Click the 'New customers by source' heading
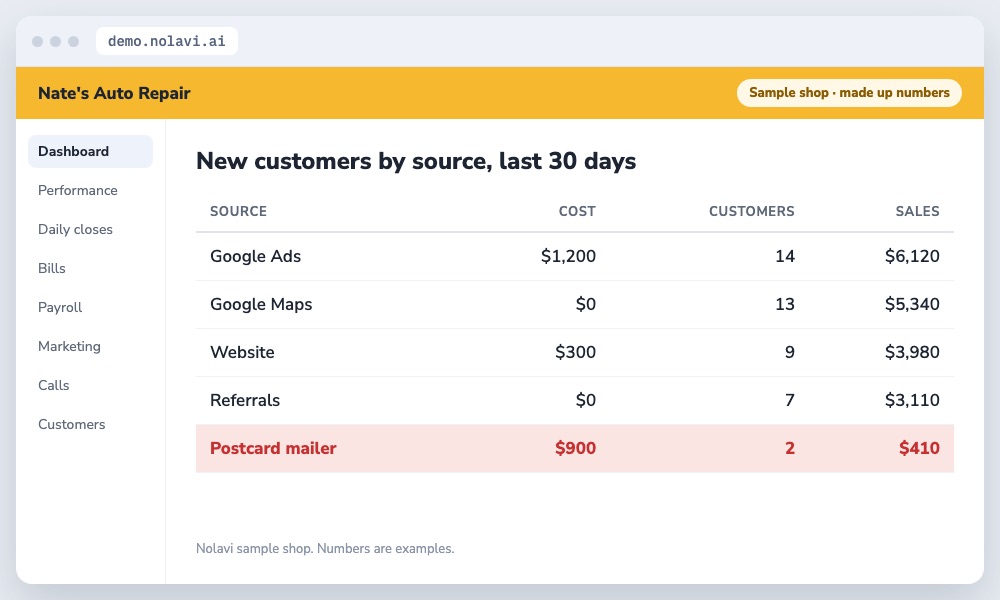The image size is (1000, 600). pos(416,161)
